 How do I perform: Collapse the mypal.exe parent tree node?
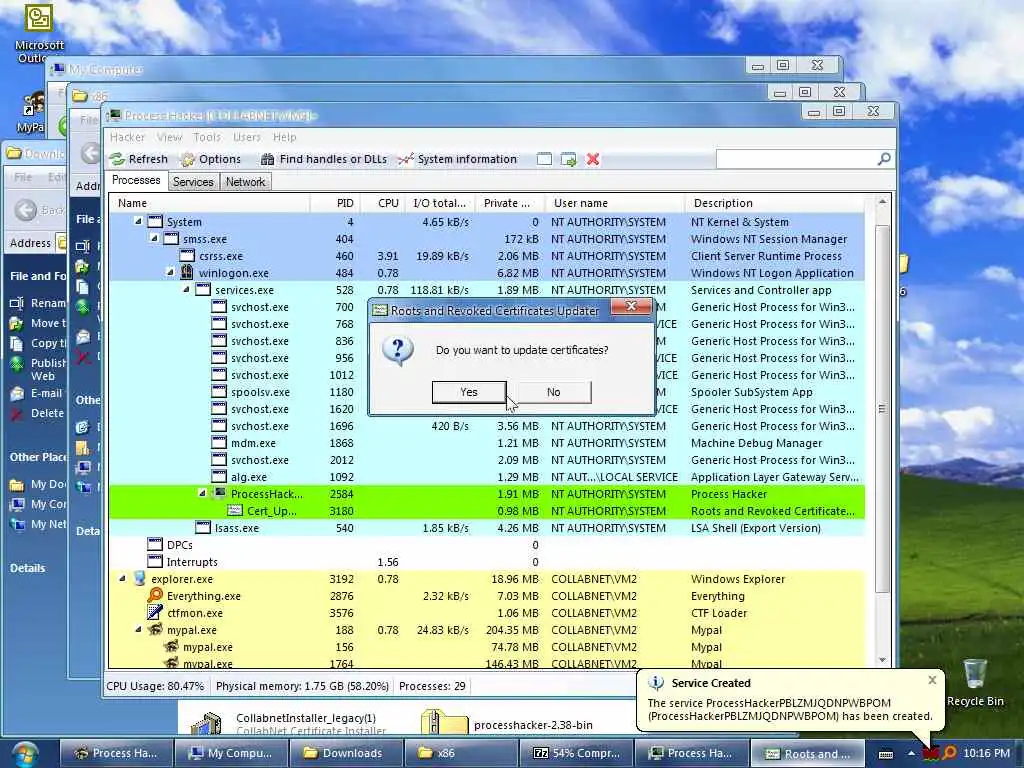click(x=138, y=630)
